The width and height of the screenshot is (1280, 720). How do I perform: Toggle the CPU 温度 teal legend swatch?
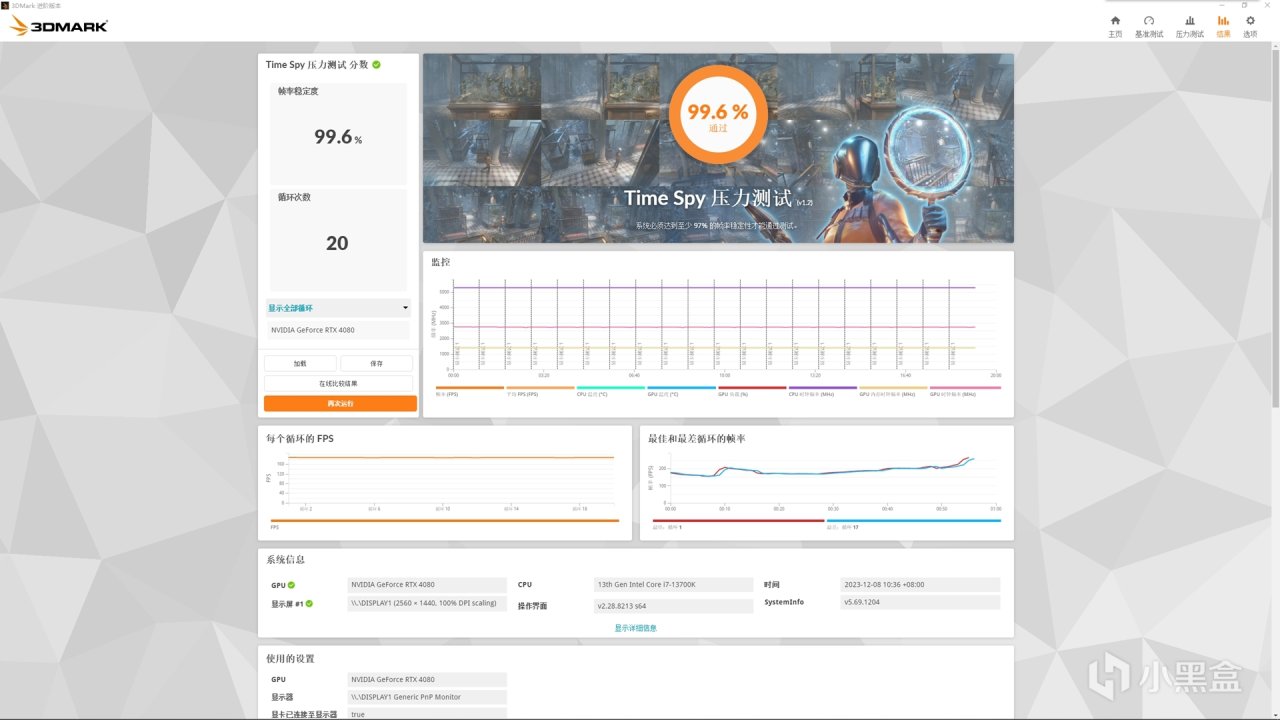pyautogui.click(x=611, y=388)
